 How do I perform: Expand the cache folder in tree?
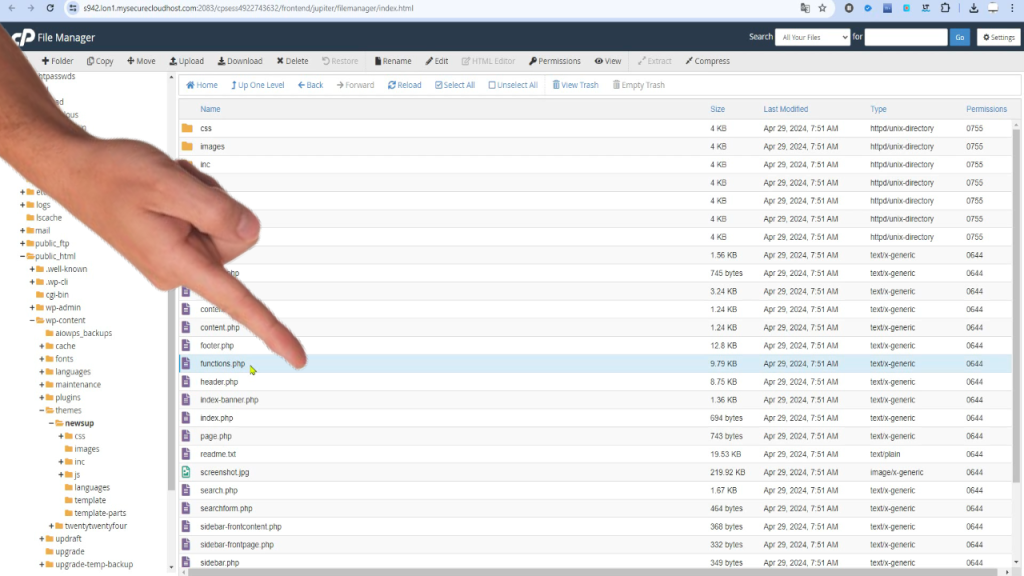coord(41,346)
